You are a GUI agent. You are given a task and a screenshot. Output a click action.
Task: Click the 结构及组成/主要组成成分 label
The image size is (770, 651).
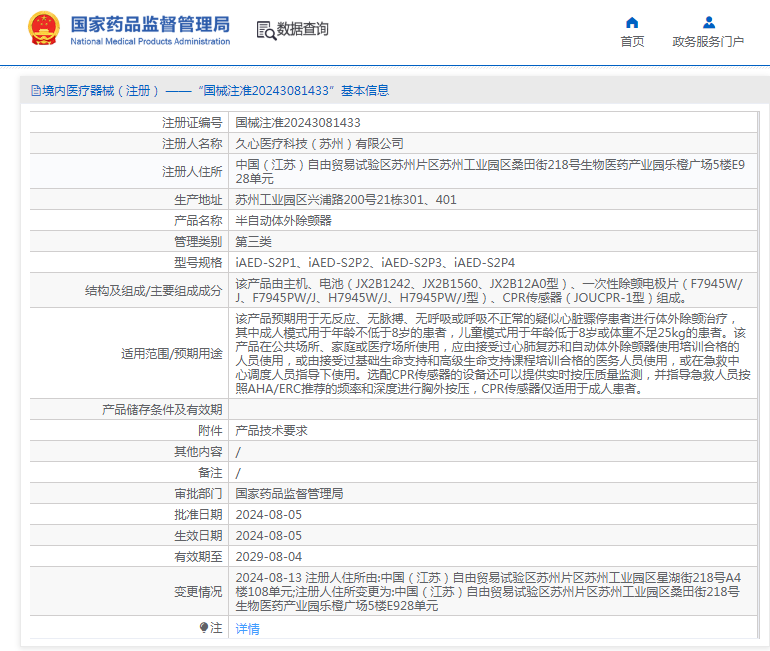[x=154, y=291]
